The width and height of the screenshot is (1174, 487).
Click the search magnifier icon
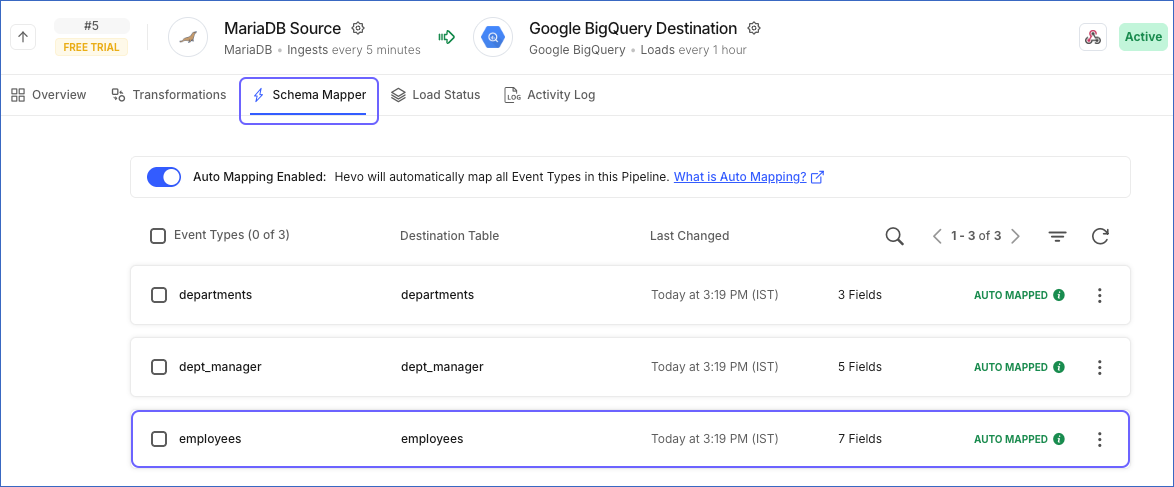pos(894,236)
